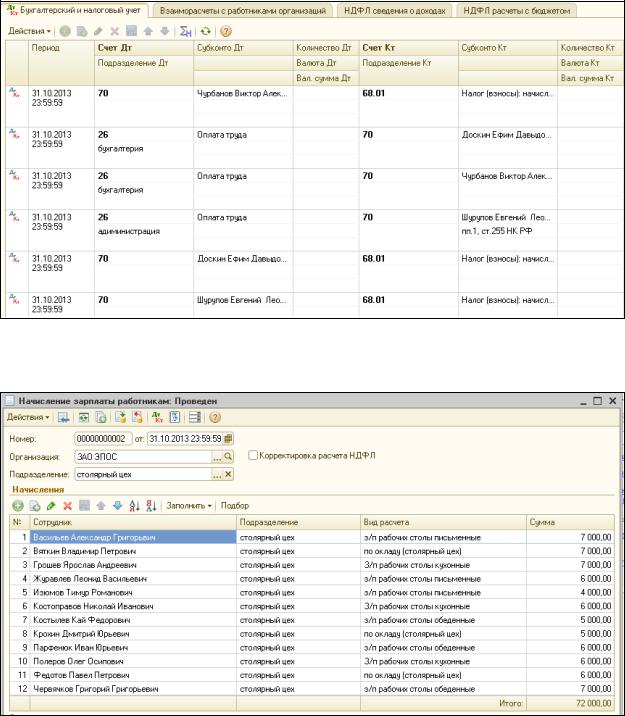The height and width of the screenshot is (716, 625).
Task: Click the ЗАО ЭПОС organization field
Action: (143, 457)
